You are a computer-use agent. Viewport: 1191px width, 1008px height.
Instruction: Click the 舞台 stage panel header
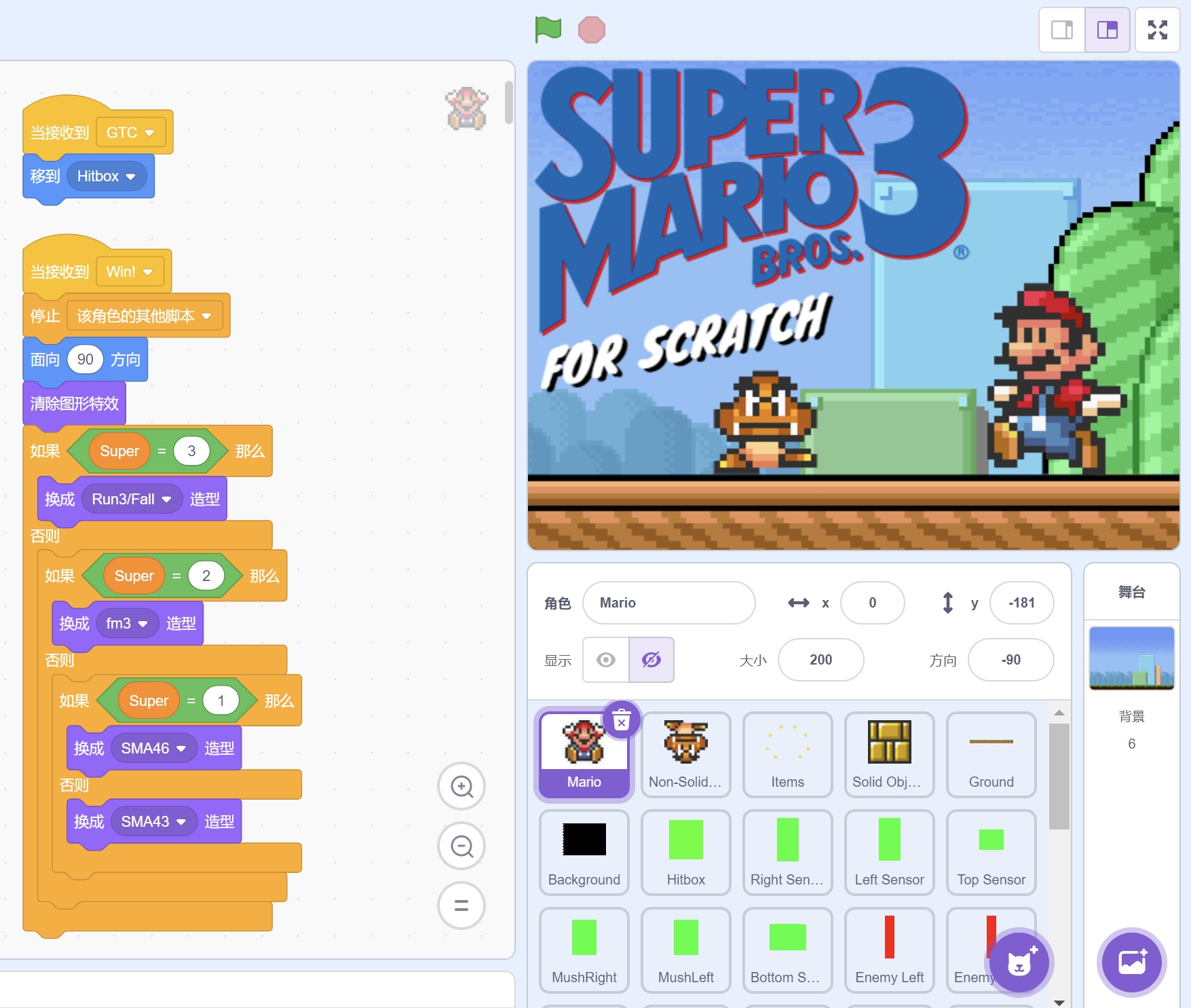point(1132,592)
